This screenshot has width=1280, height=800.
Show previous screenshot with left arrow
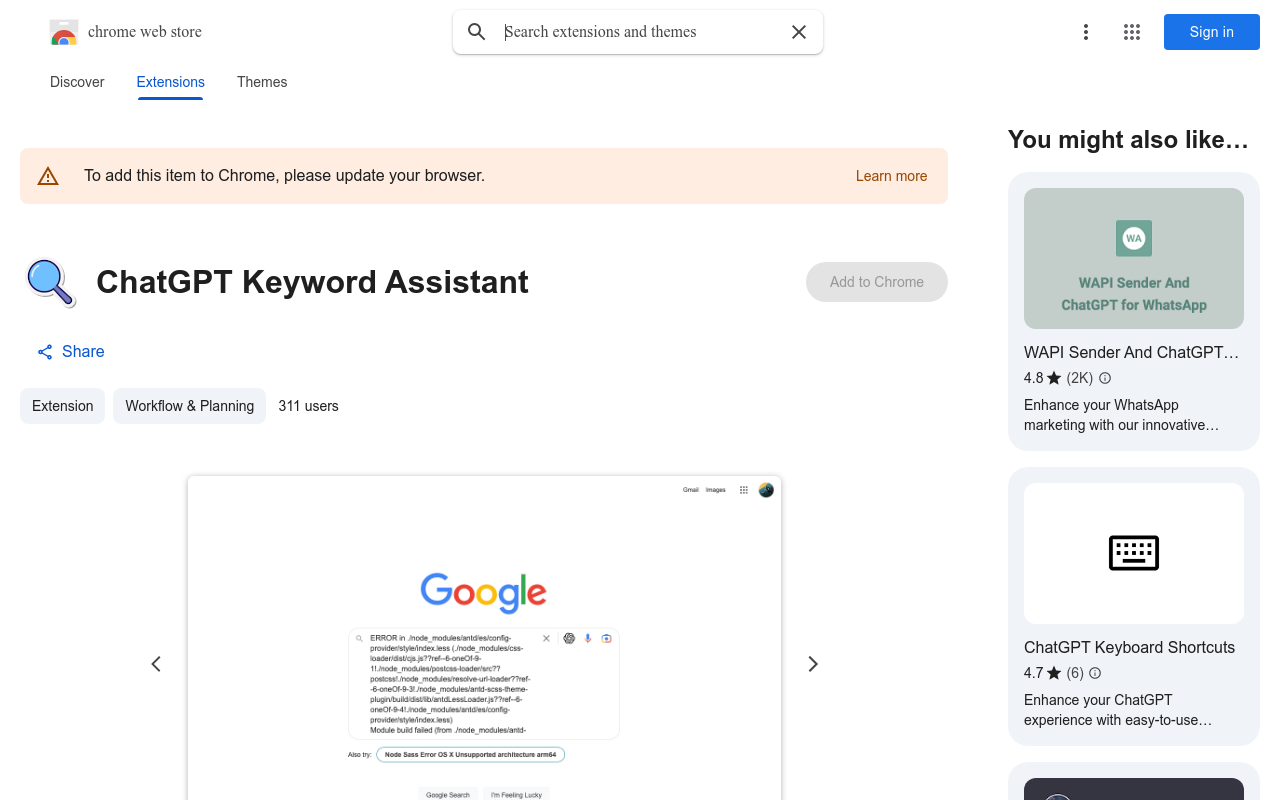click(156, 664)
